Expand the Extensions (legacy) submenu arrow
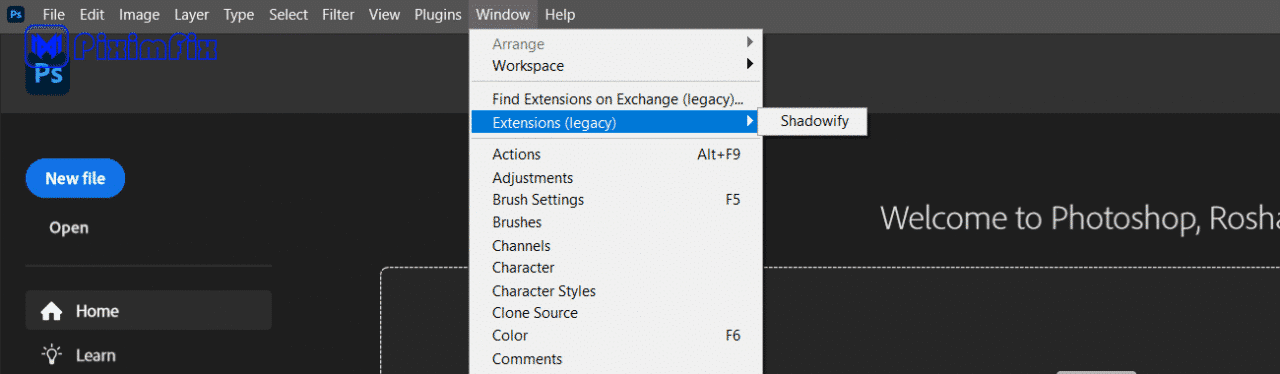 750,122
